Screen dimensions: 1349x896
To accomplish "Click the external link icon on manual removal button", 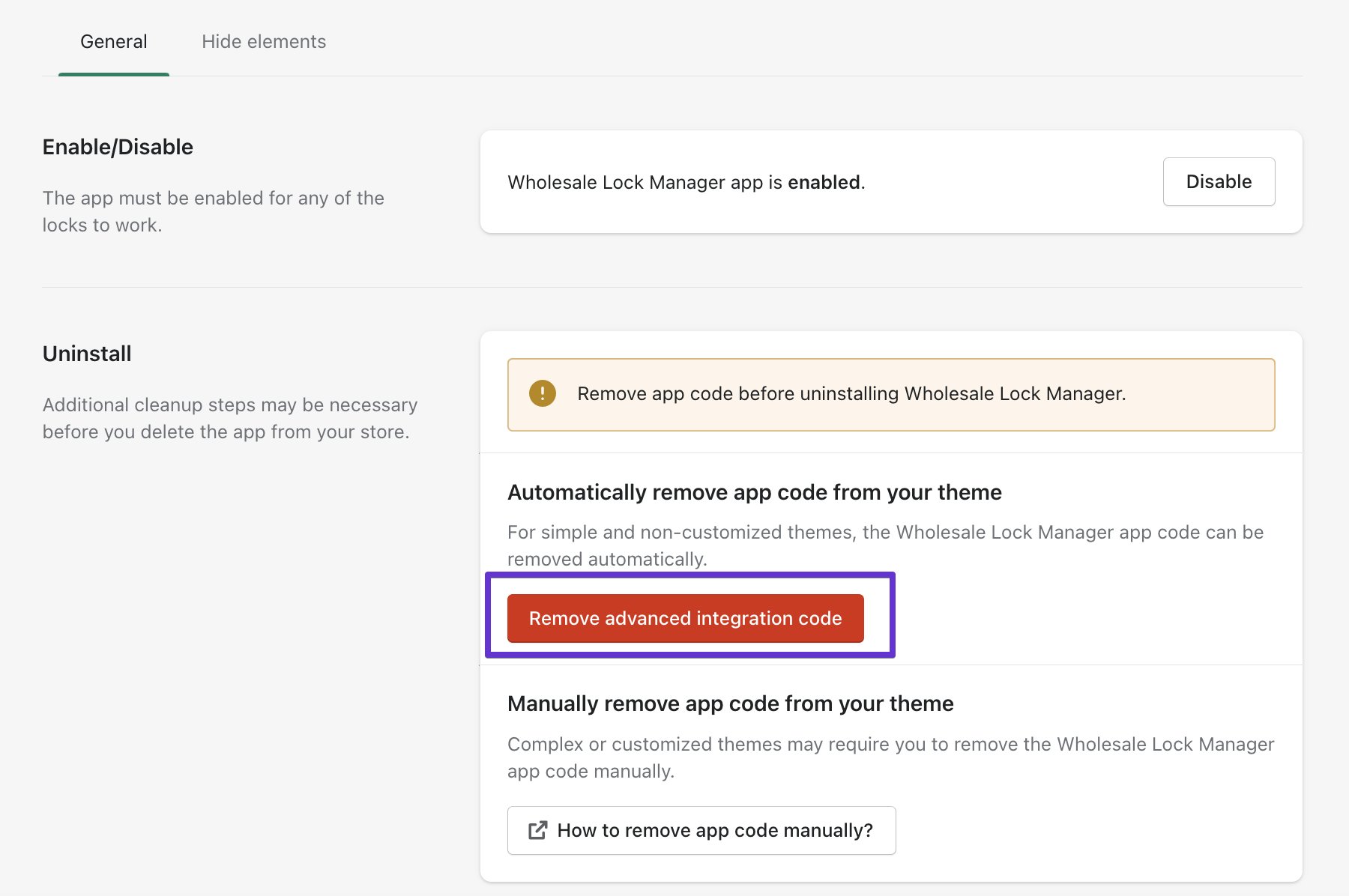I will tap(537, 830).
